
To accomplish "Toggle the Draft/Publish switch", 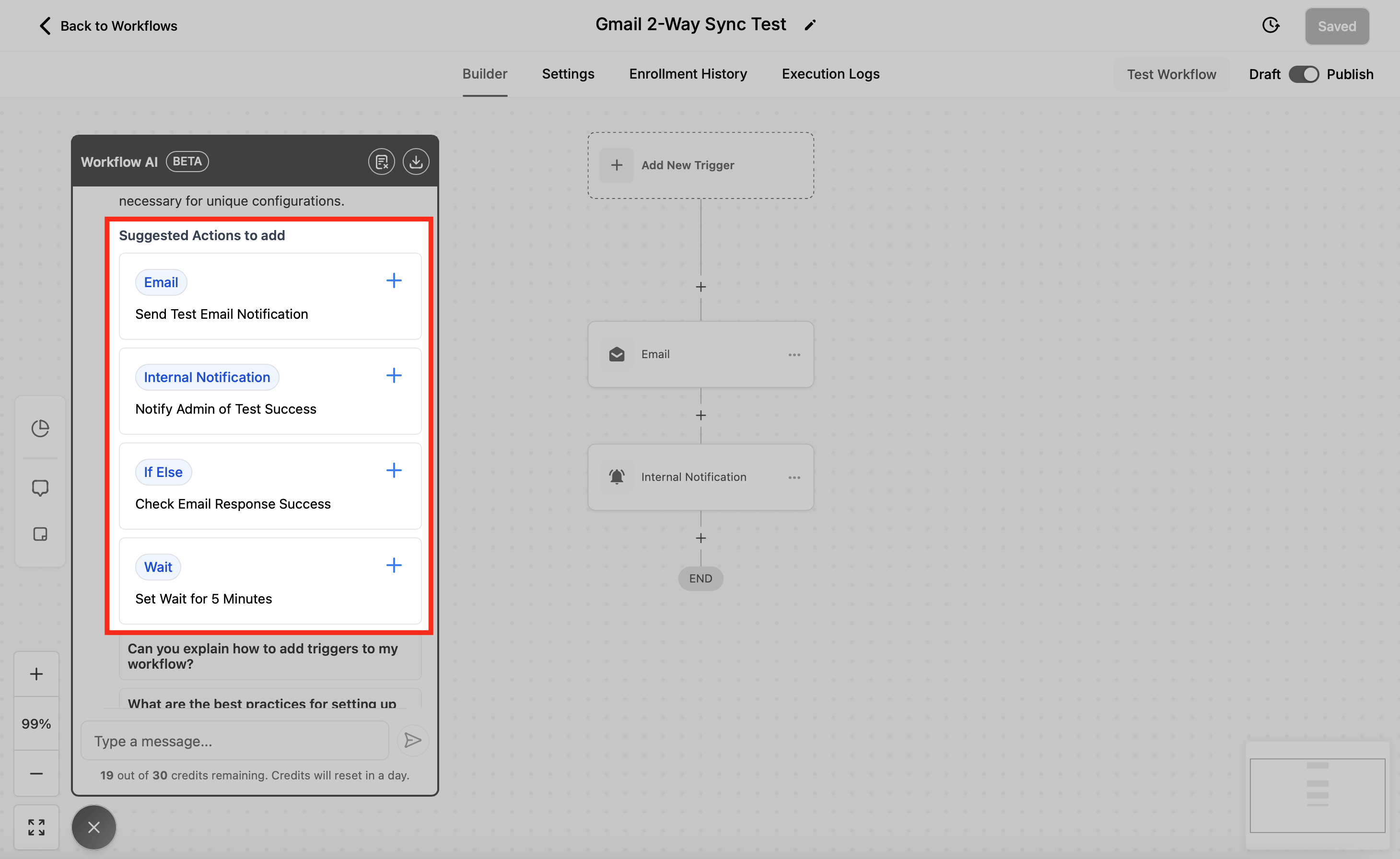I will click(1304, 74).
